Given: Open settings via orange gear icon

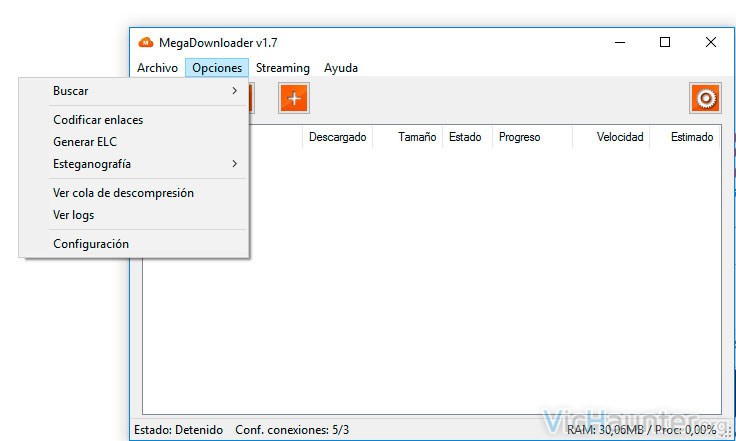Looking at the screenshot, I should tap(705, 99).
